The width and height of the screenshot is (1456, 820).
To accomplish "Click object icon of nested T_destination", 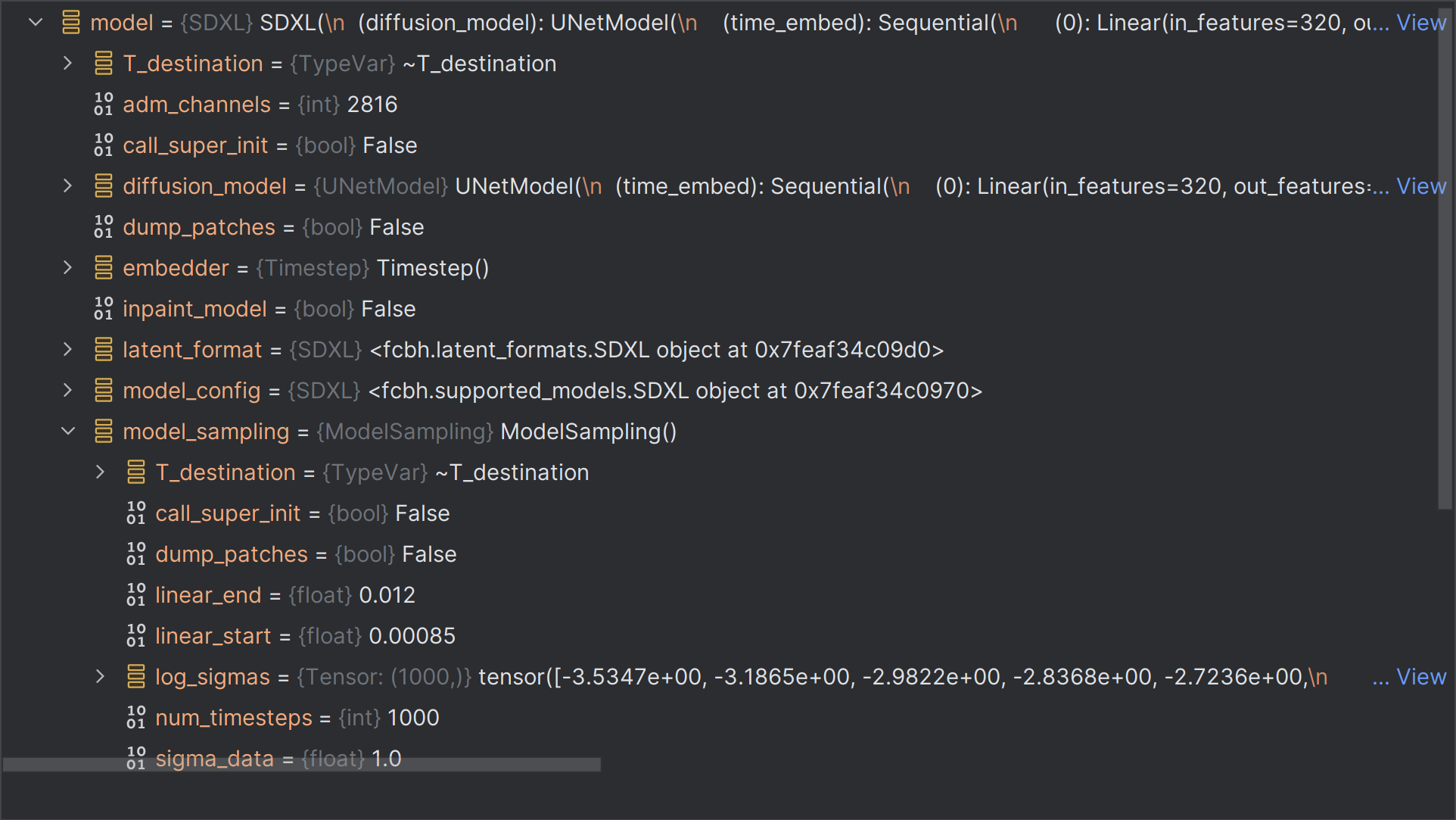I will 136,472.
